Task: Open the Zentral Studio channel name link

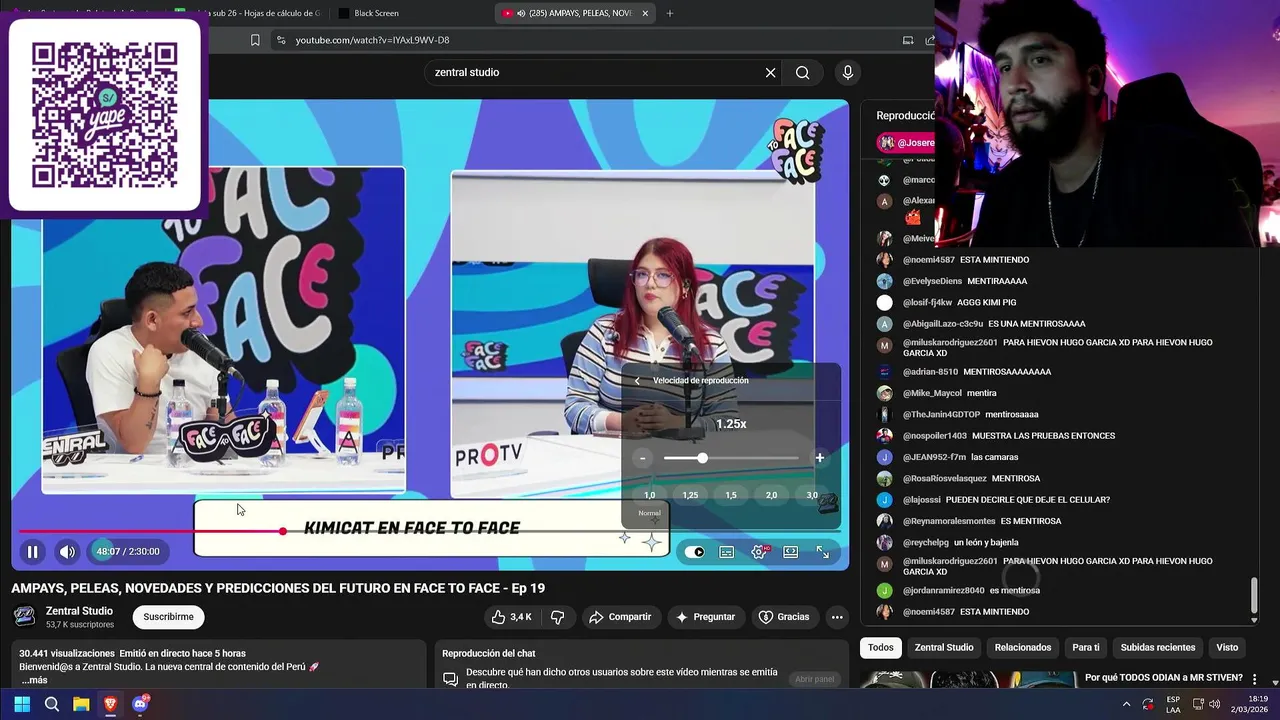Action: click(x=79, y=611)
